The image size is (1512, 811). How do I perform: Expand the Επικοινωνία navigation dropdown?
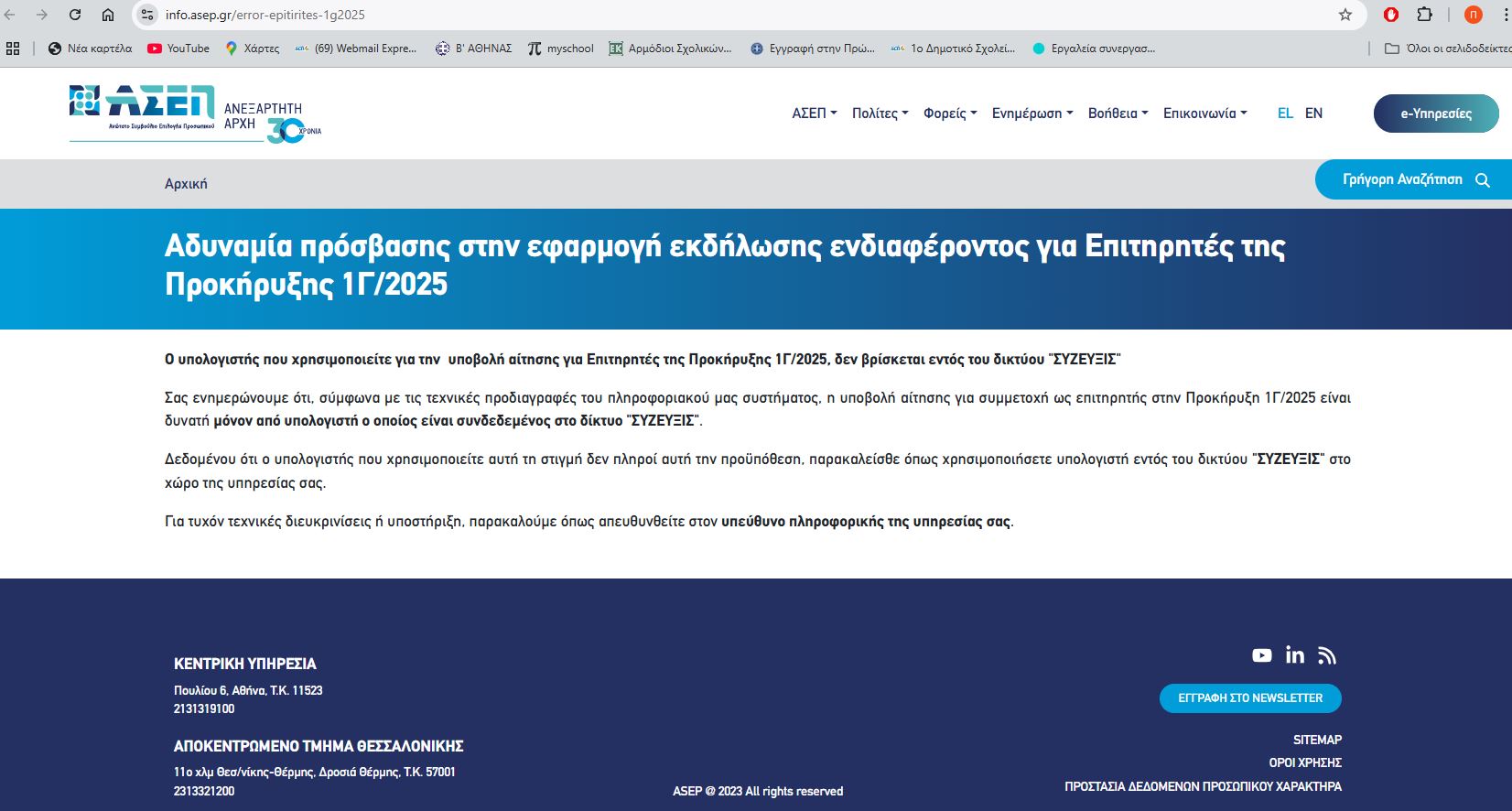click(x=1205, y=114)
